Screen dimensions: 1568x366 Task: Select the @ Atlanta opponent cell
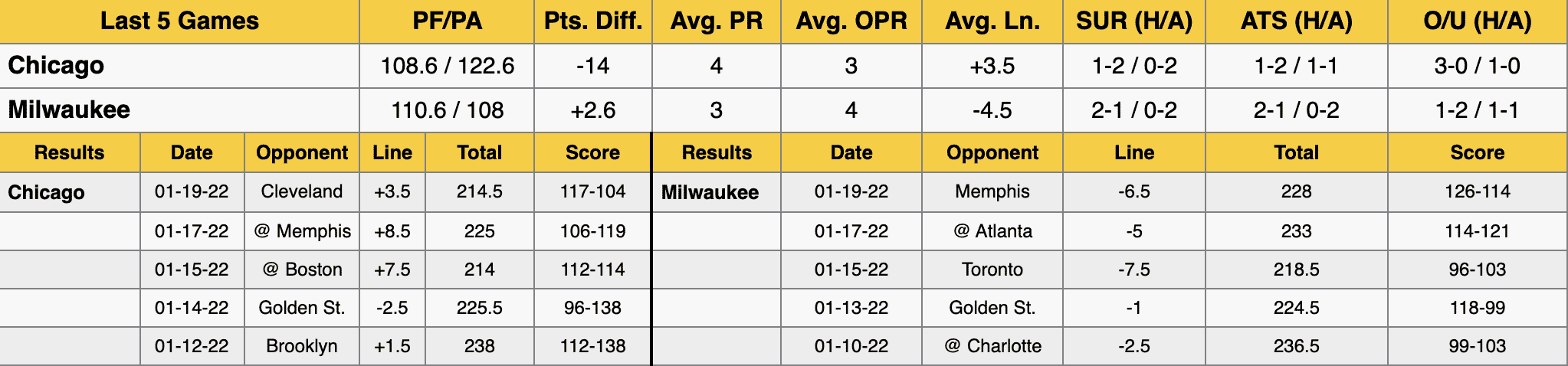992,231
